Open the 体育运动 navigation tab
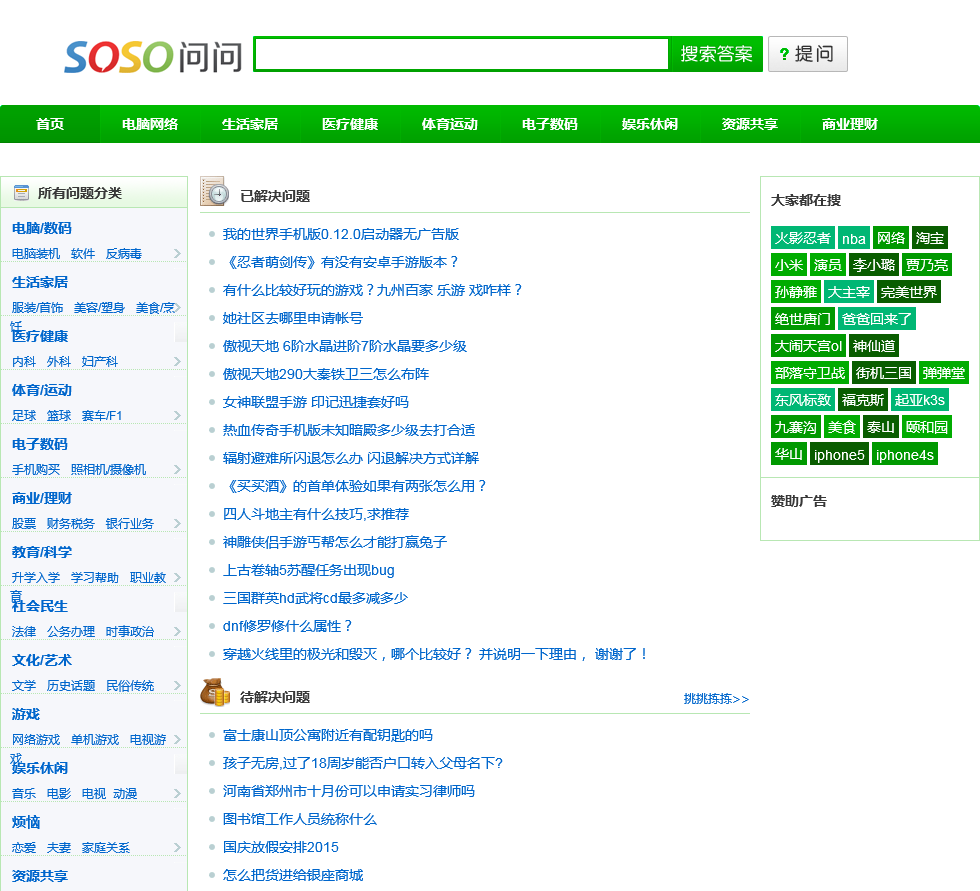This screenshot has height=891, width=980. 450,124
